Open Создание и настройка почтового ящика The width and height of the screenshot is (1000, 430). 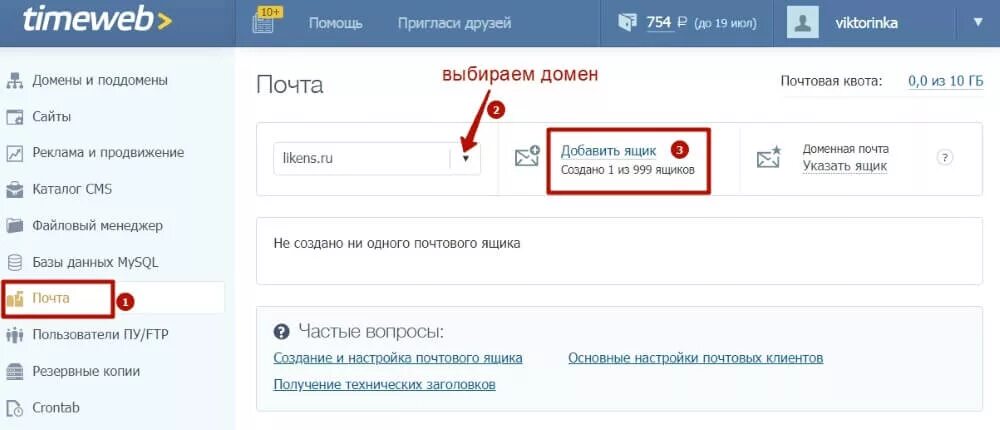point(398,358)
